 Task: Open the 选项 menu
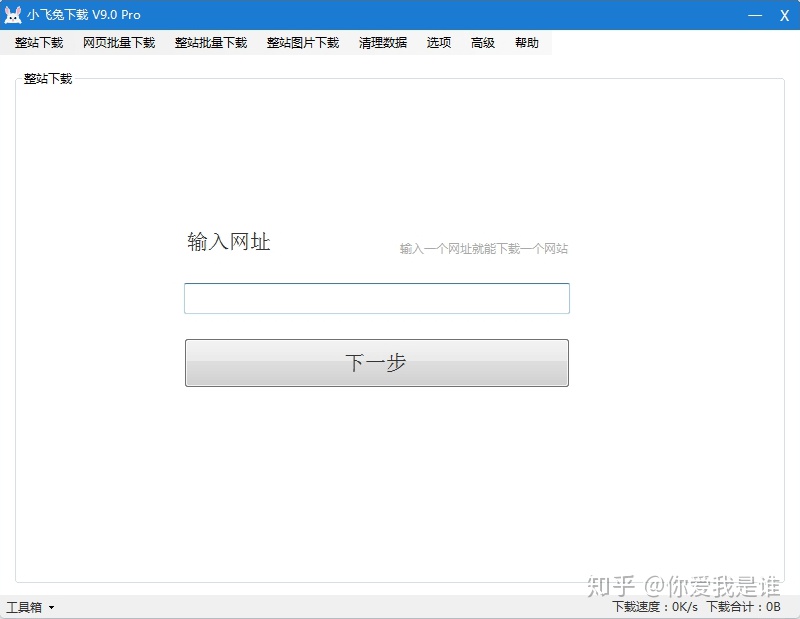[439, 43]
